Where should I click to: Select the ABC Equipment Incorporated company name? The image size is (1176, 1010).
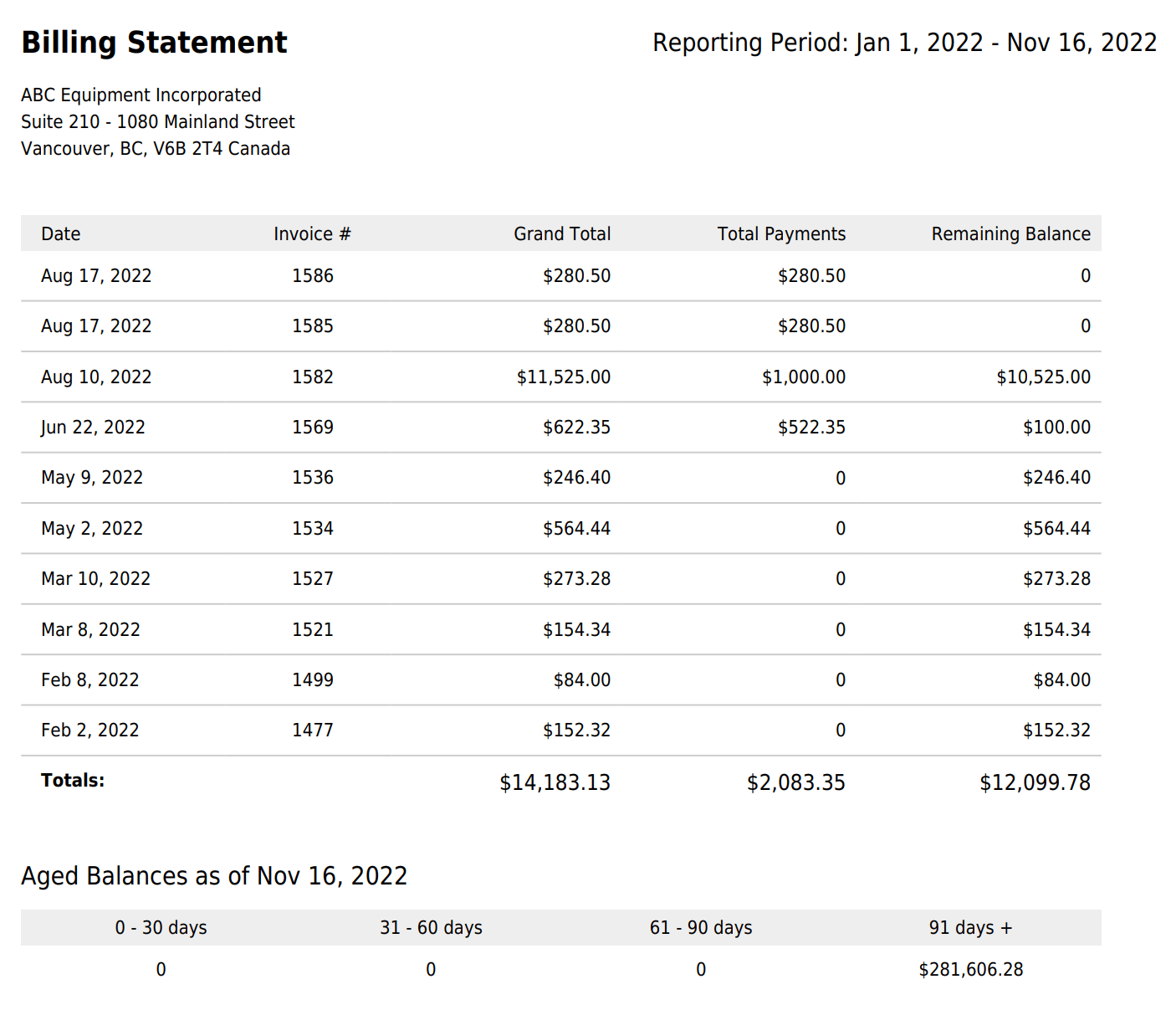[x=141, y=95]
